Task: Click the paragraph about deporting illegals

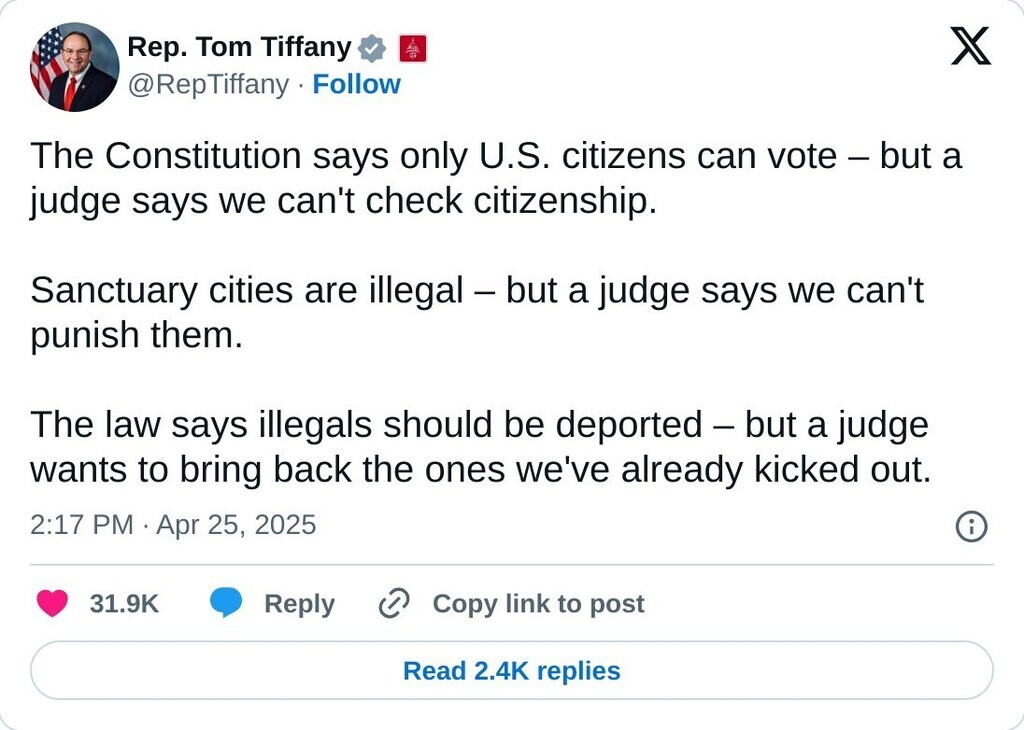Action: pyautogui.click(x=480, y=447)
